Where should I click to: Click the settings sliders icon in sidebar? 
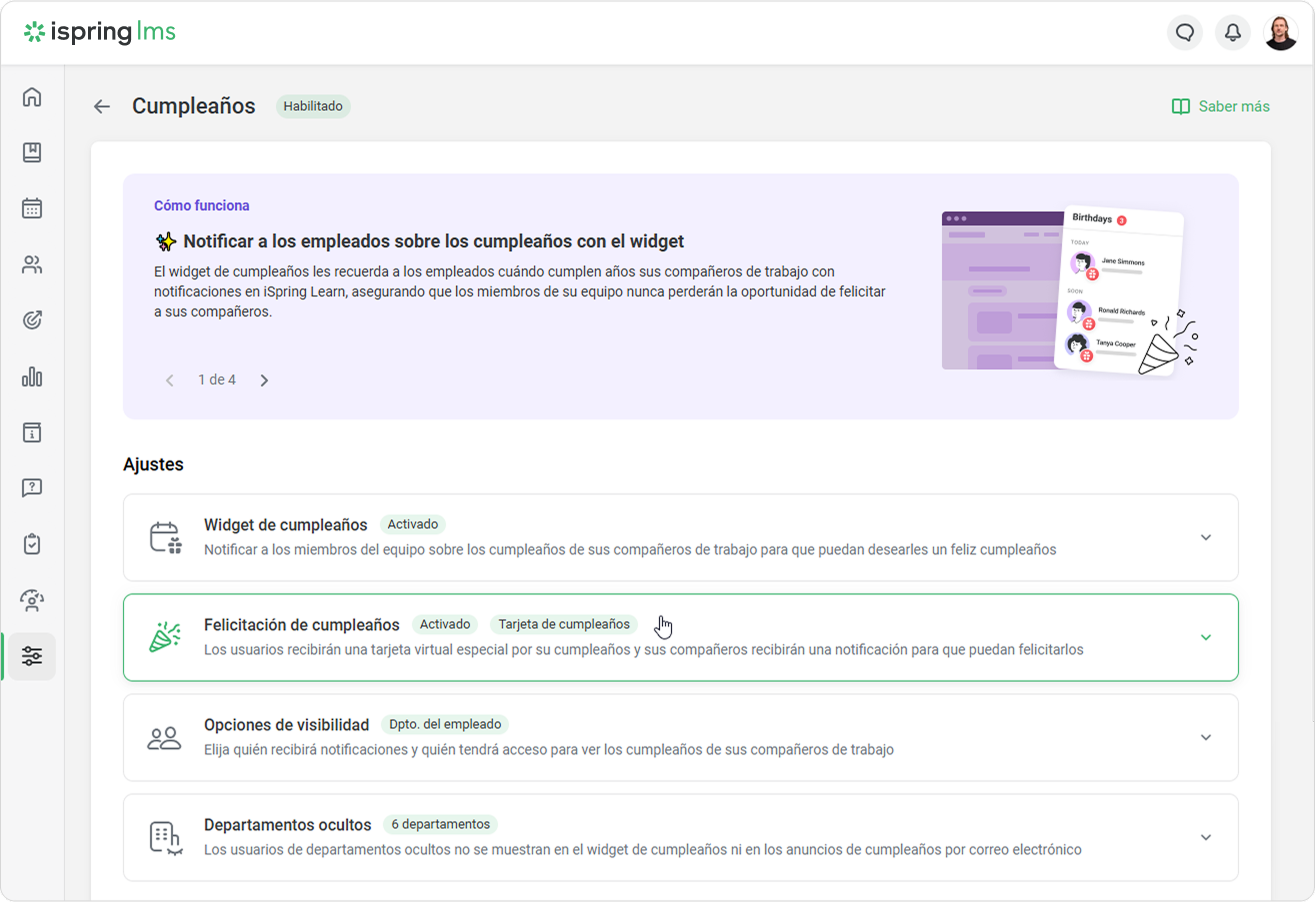tap(32, 656)
